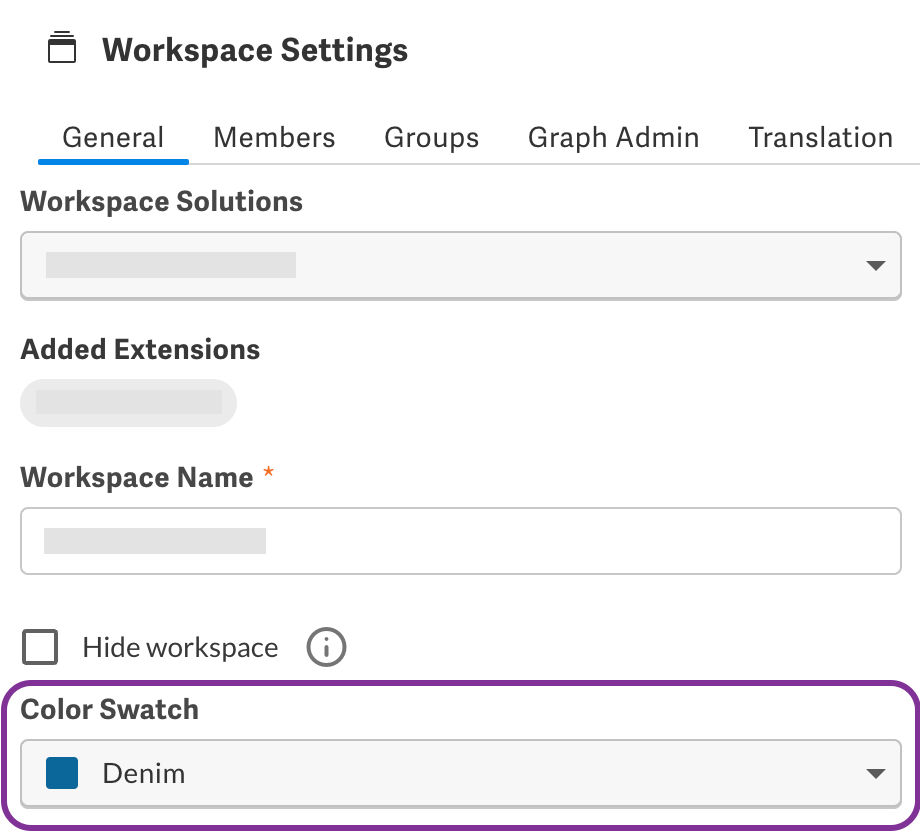The image size is (920, 832).
Task: Focus the Workspace Name text field
Action: point(460,541)
